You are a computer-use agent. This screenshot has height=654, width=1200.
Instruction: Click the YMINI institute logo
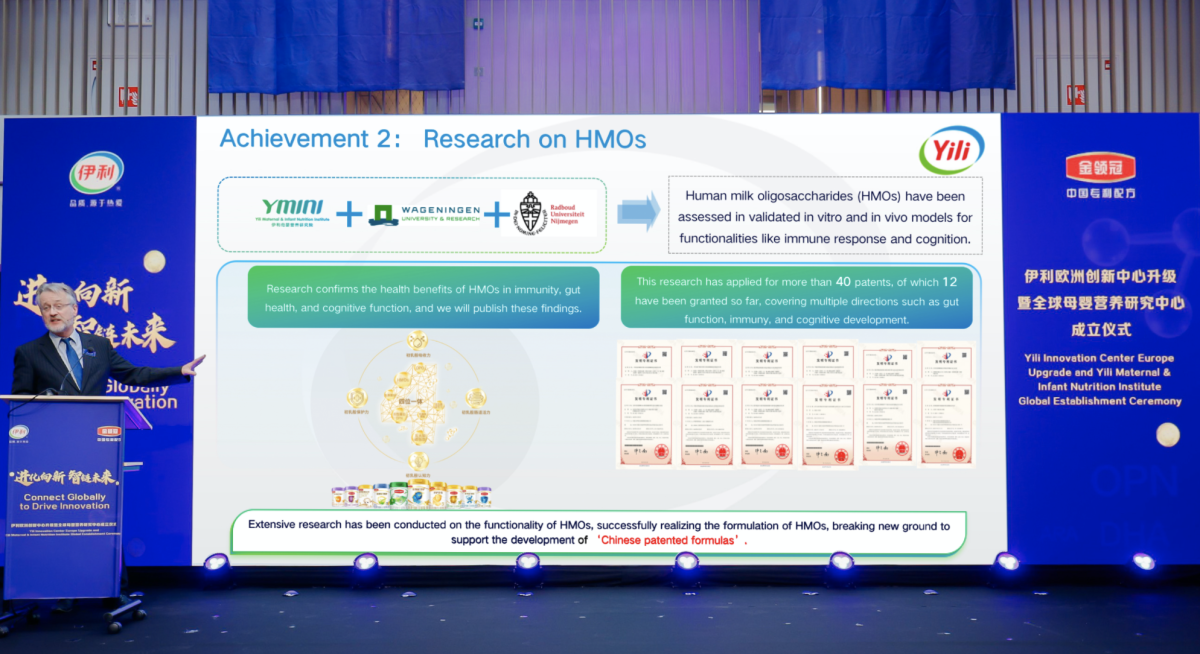point(291,213)
